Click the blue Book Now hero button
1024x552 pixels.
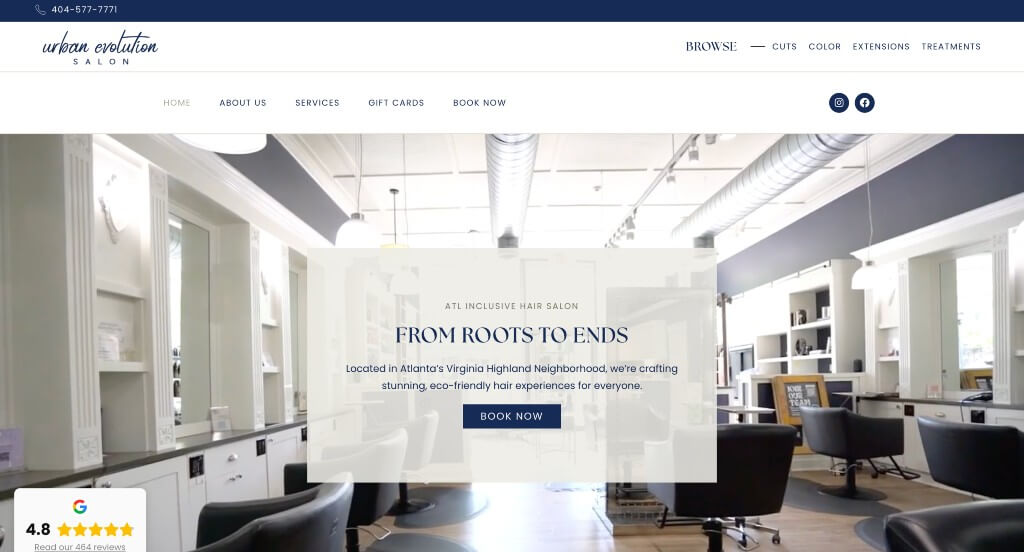[511, 416]
